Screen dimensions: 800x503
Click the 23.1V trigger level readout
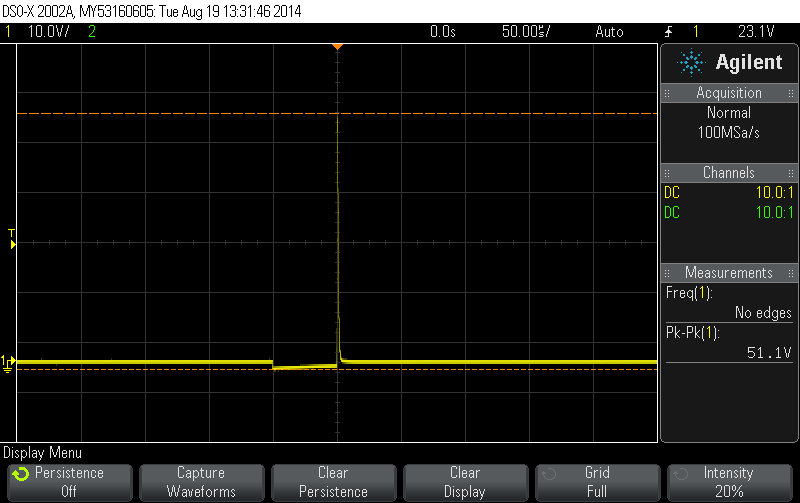pyautogui.click(x=756, y=32)
